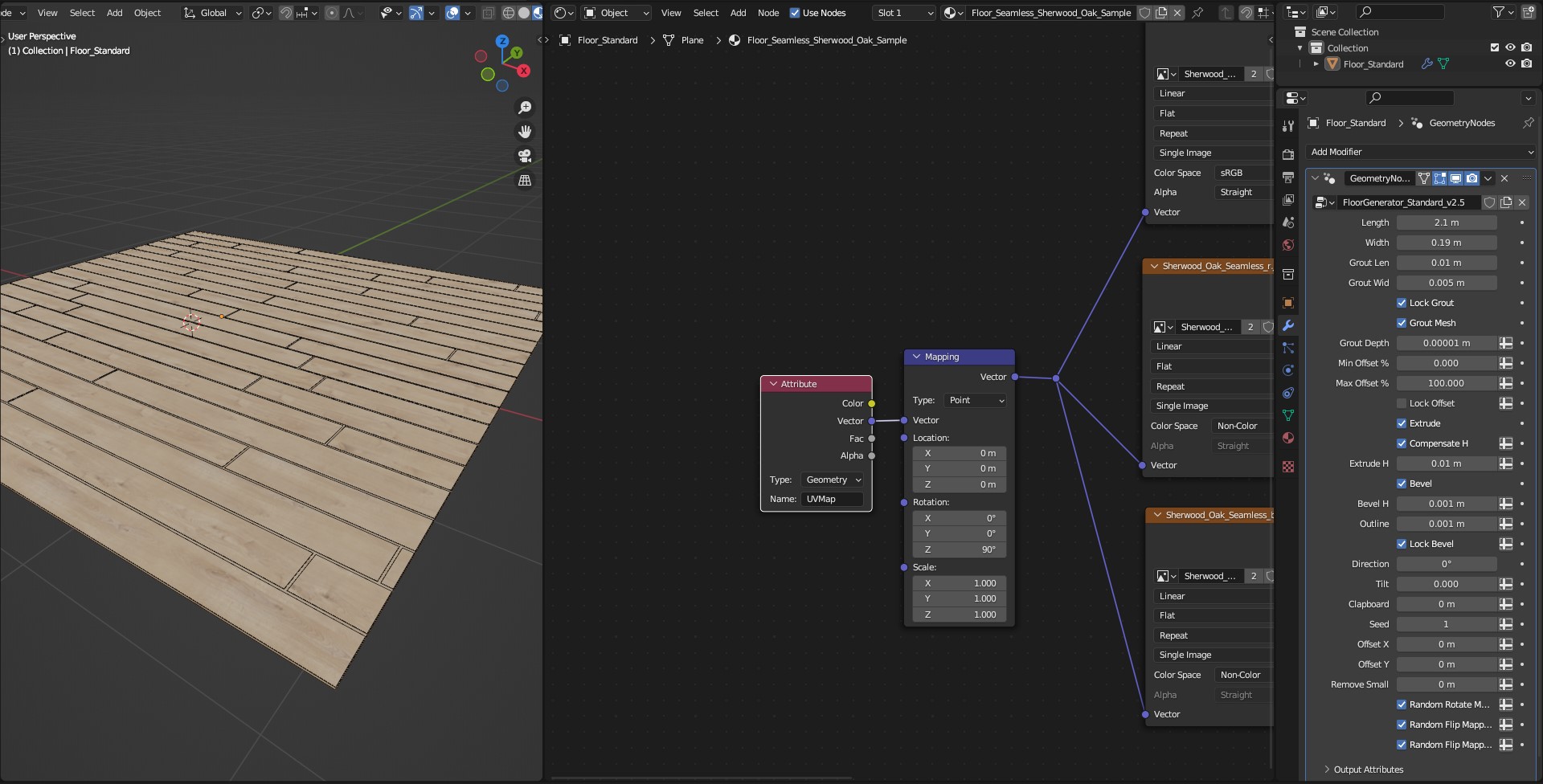Image resolution: width=1543 pixels, height=784 pixels.
Task: Enable the Lock Offset checkbox
Action: 1402,403
